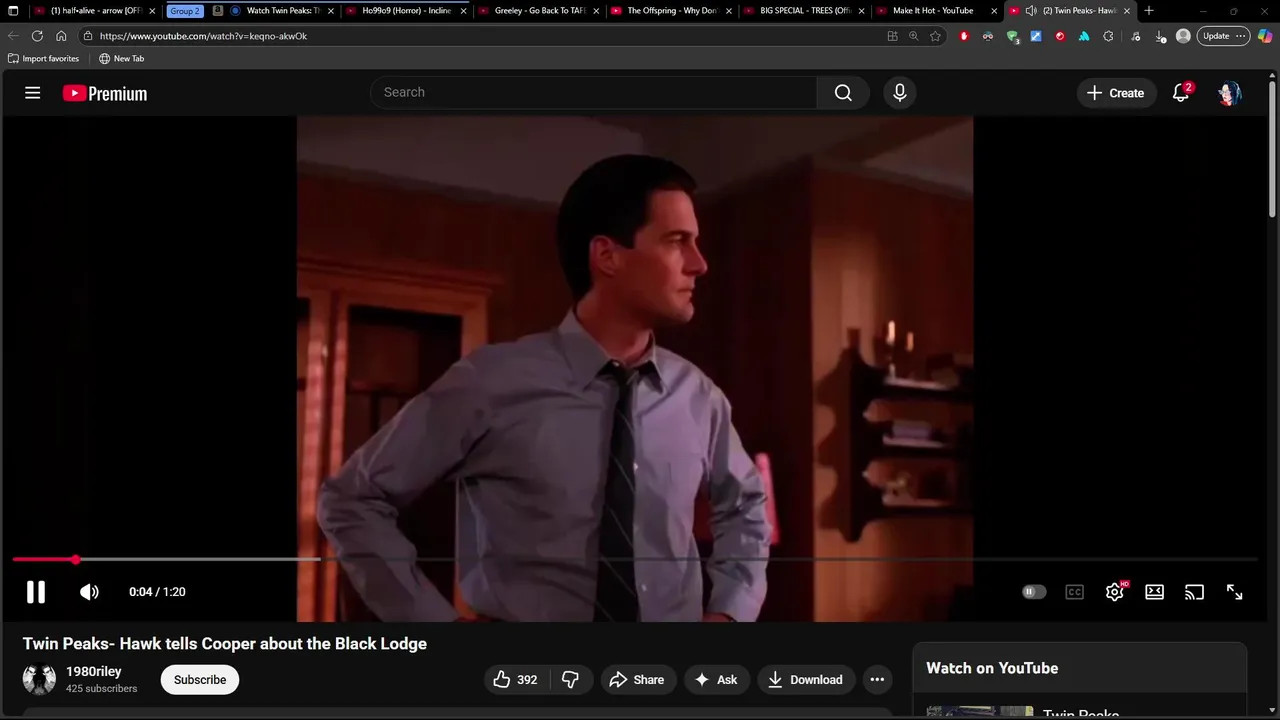This screenshot has height=720, width=1280.
Task: Open more actions three-dot menu below video
Action: tap(877, 680)
